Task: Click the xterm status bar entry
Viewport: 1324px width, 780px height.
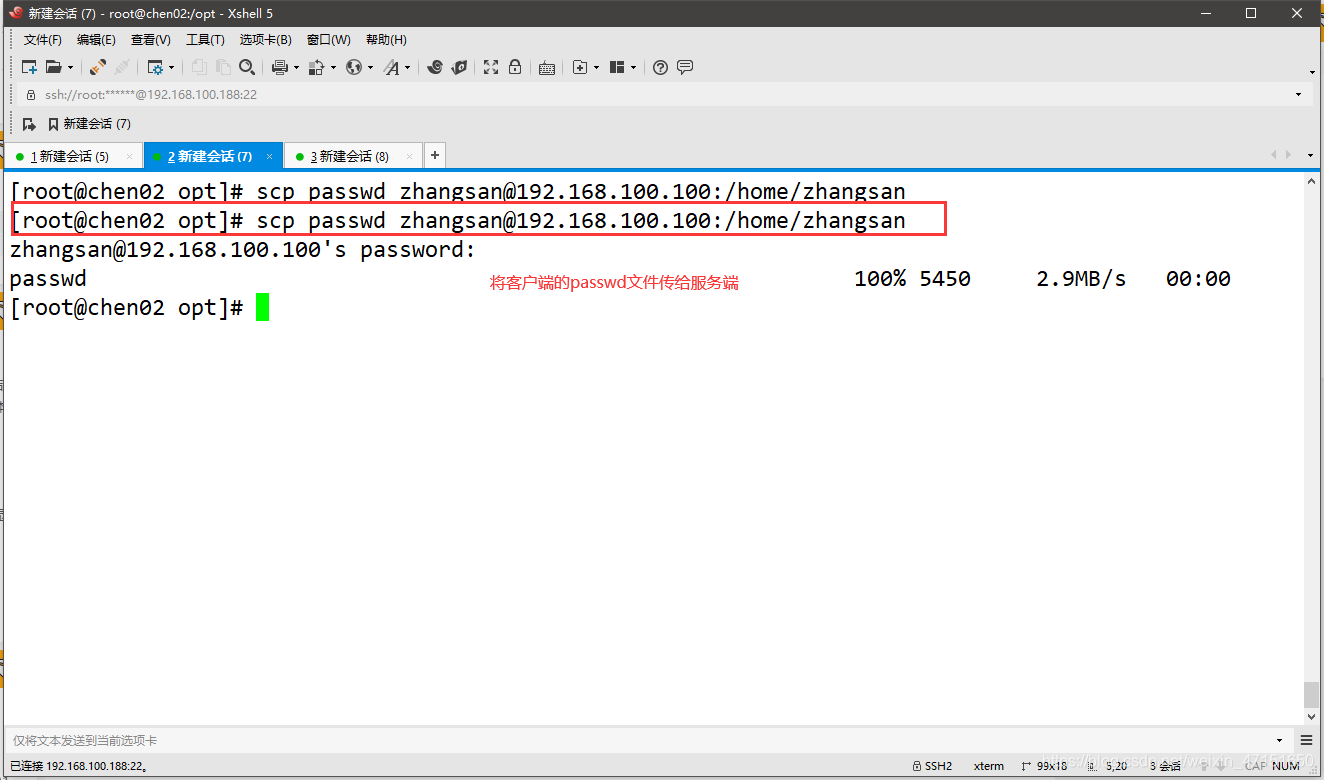Action: click(989, 766)
